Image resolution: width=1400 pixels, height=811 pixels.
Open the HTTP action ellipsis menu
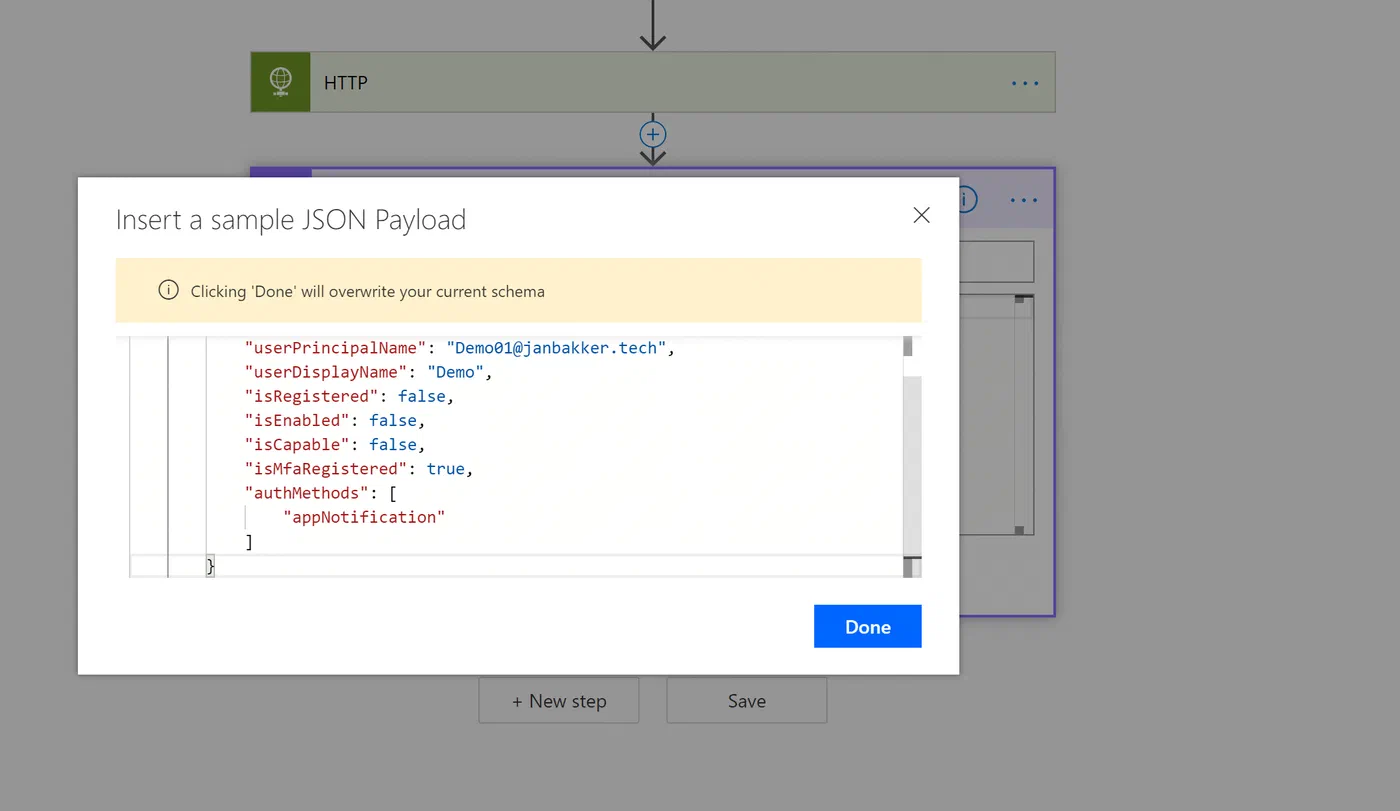point(1025,83)
